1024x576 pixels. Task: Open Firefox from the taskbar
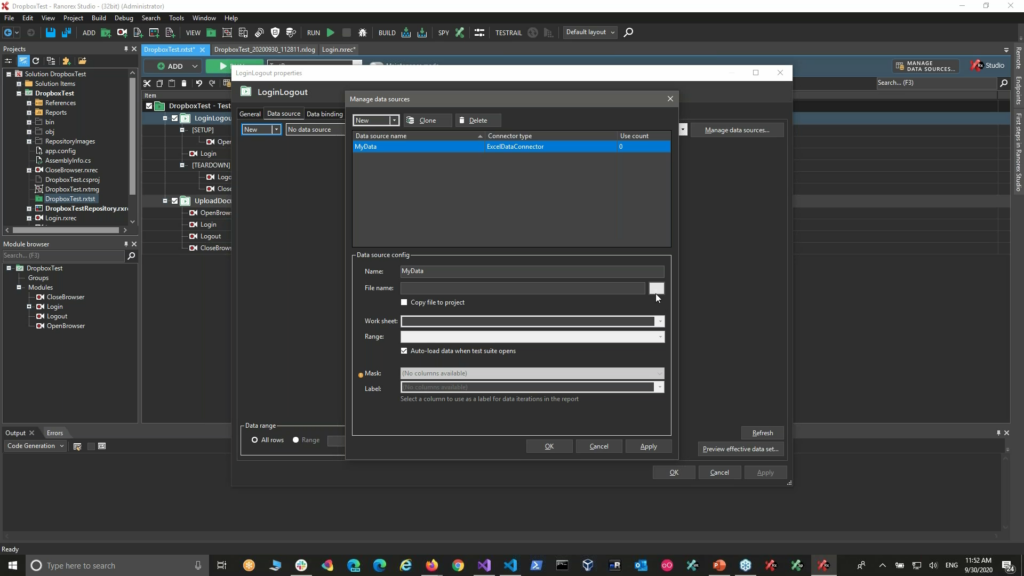[432, 566]
